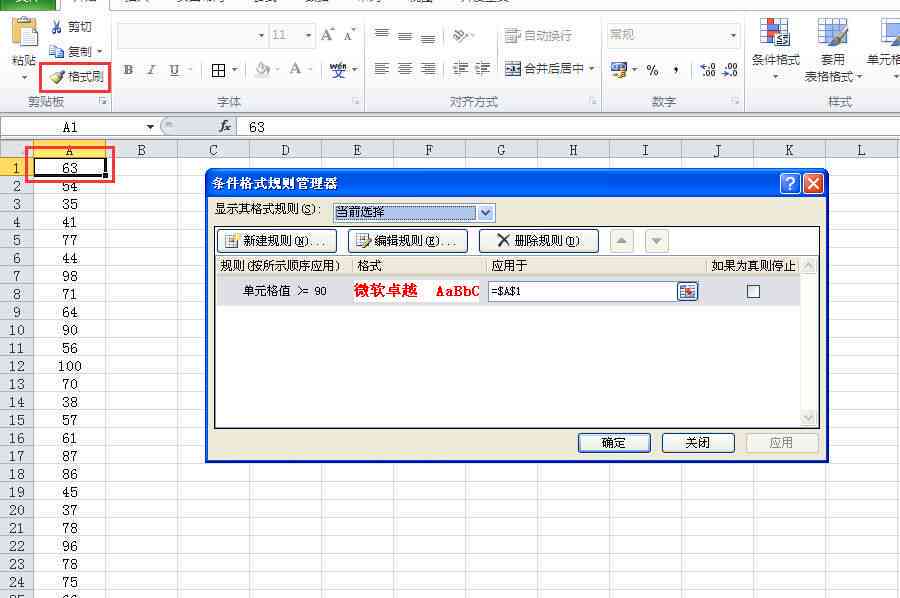The image size is (900, 598).
Task: Click the Copy (复制) icon
Action: [x=56, y=52]
